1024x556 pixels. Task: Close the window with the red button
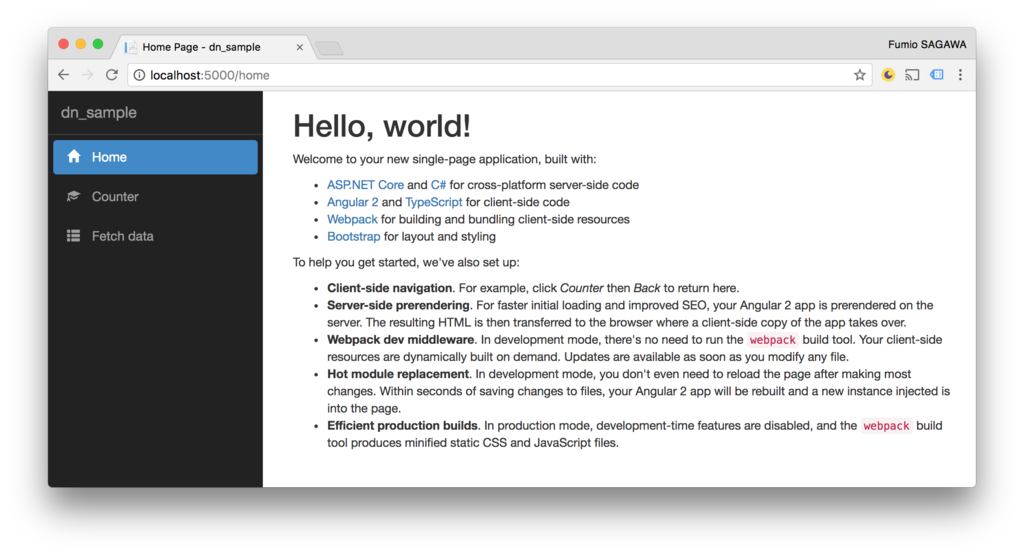63,44
